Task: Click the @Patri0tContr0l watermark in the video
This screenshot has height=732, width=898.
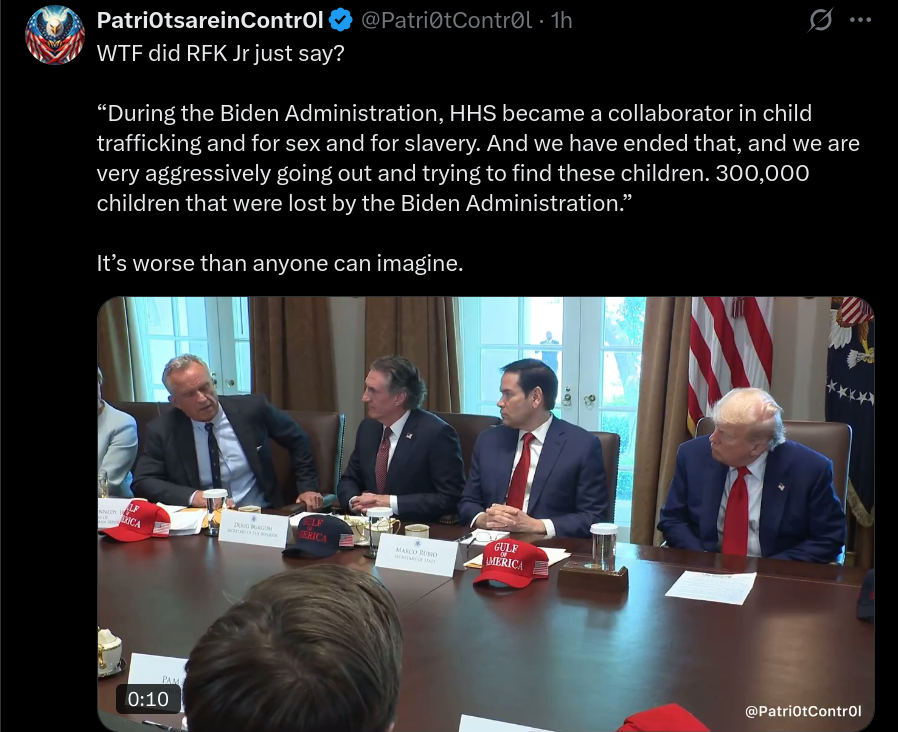Action: click(x=802, y=711)
